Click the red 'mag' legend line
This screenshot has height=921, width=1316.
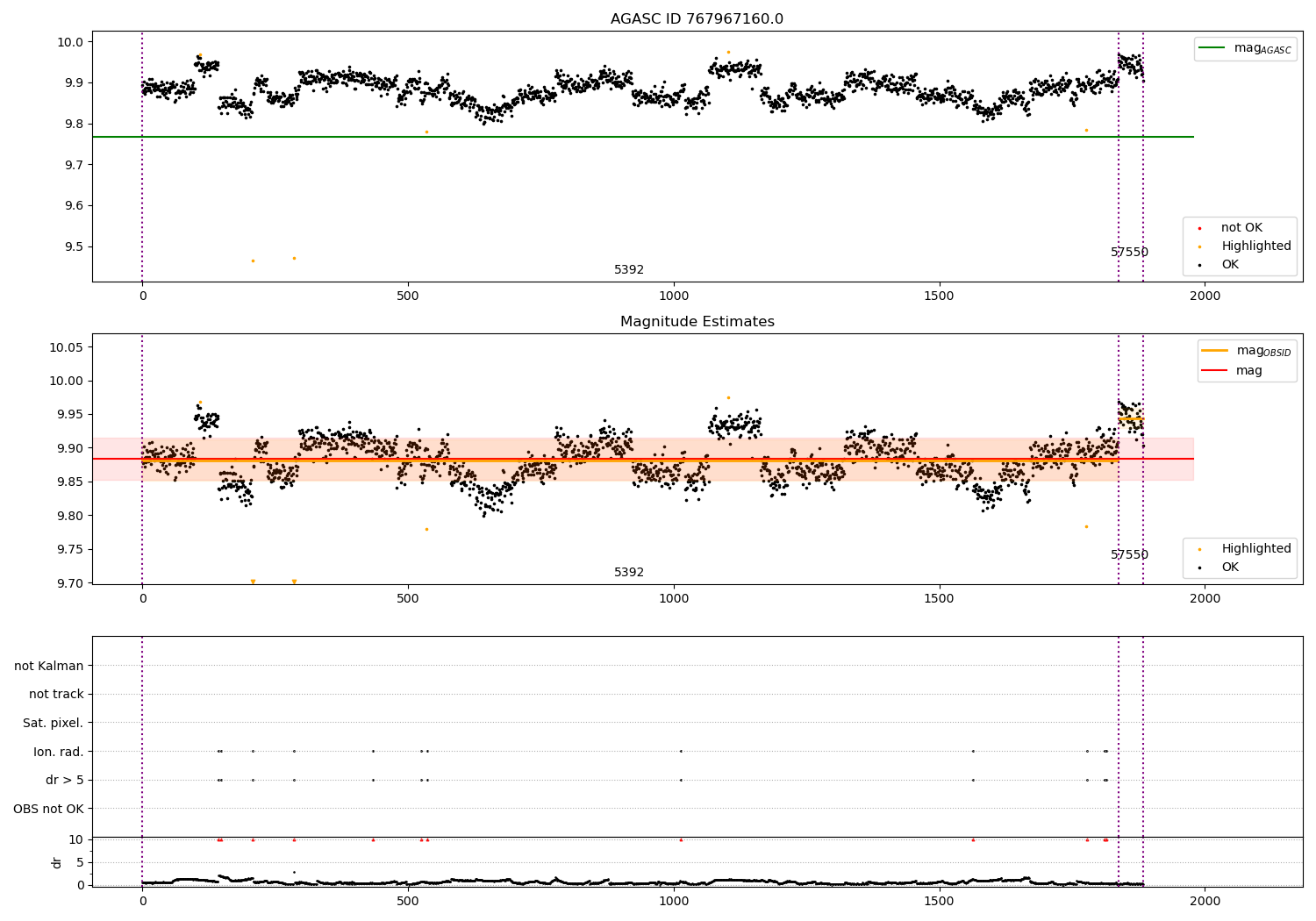[1215, 370]
